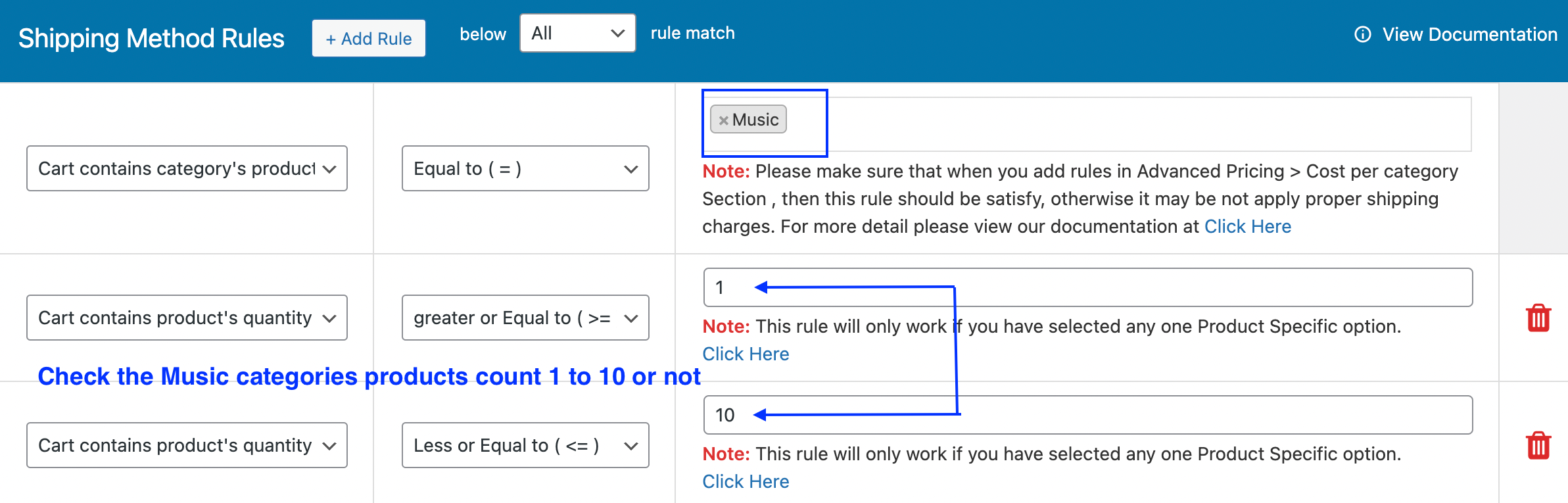This screenshot has height=503, width=1568.
Task: Click the info icon beside View Documentation
Action: coord(1363,34)
